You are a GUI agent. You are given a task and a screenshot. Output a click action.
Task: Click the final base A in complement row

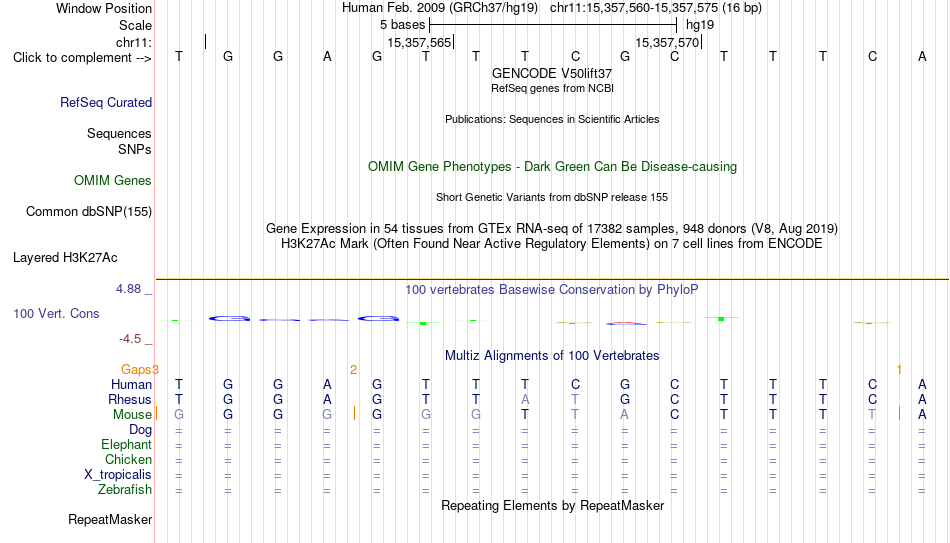click(x=922, y=56)
